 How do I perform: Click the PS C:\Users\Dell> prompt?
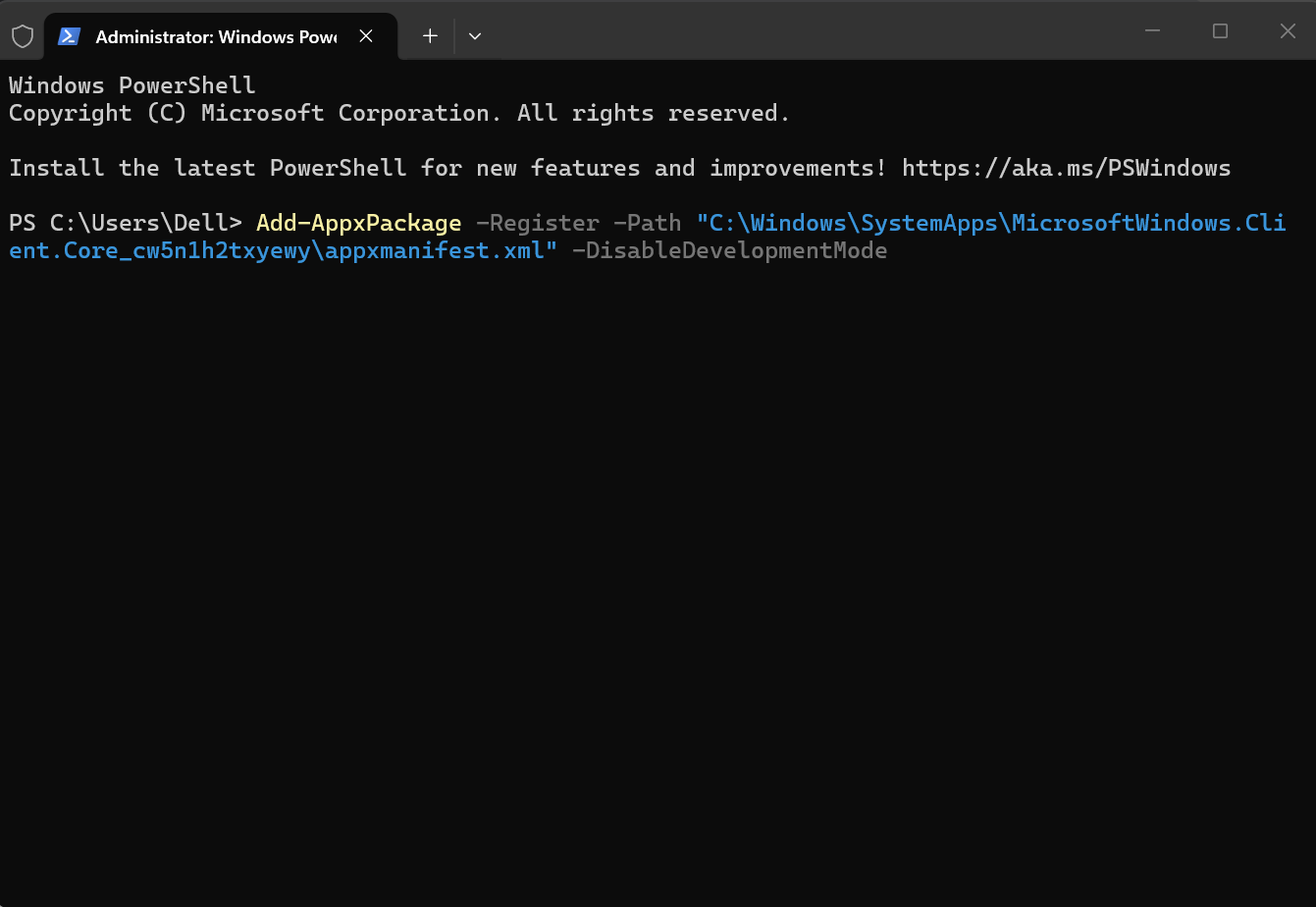tap(125, 223)
